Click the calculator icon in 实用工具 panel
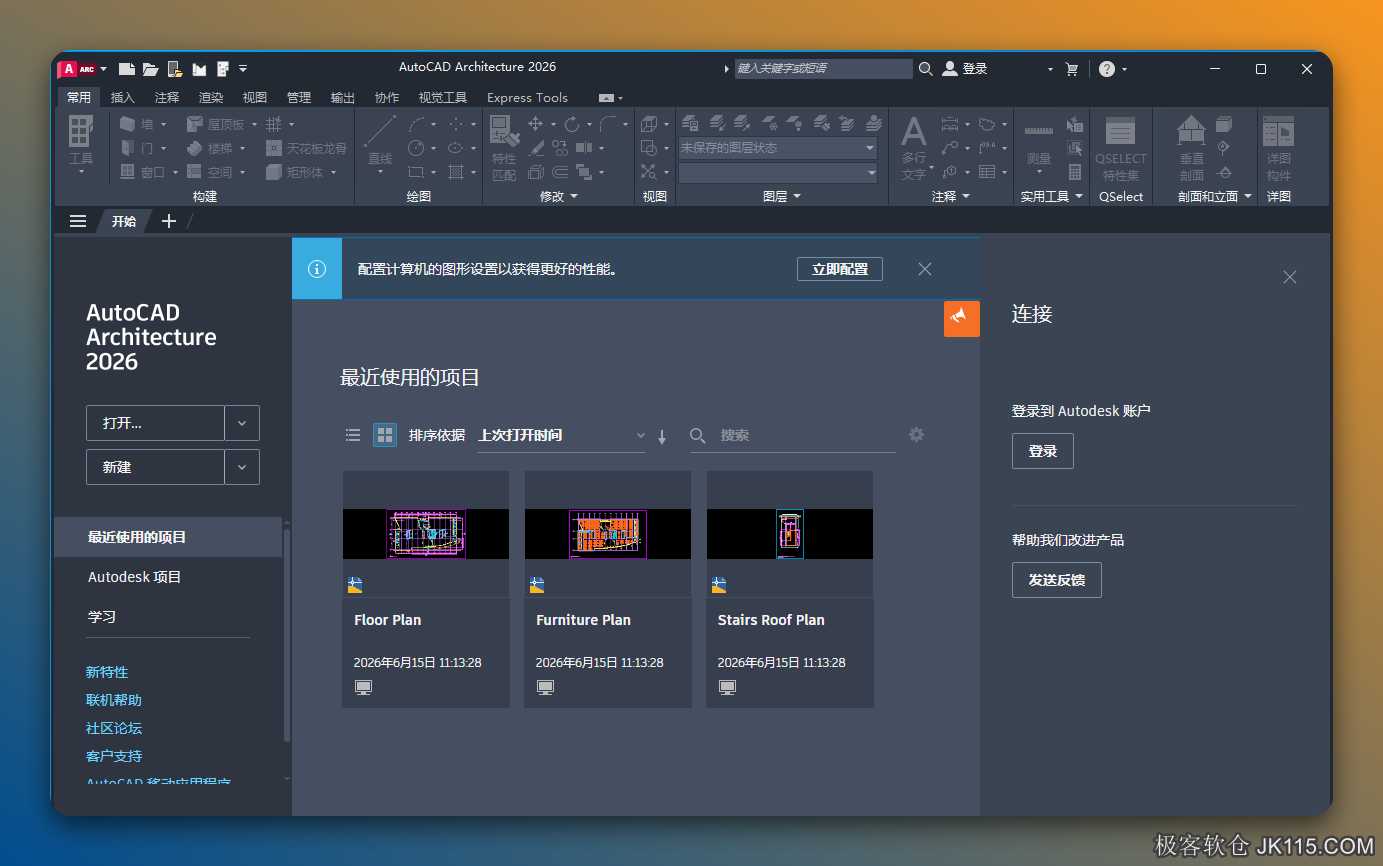Image resolution: width=1383 pixels, height=866 pixels. [x=1075, y=172]
